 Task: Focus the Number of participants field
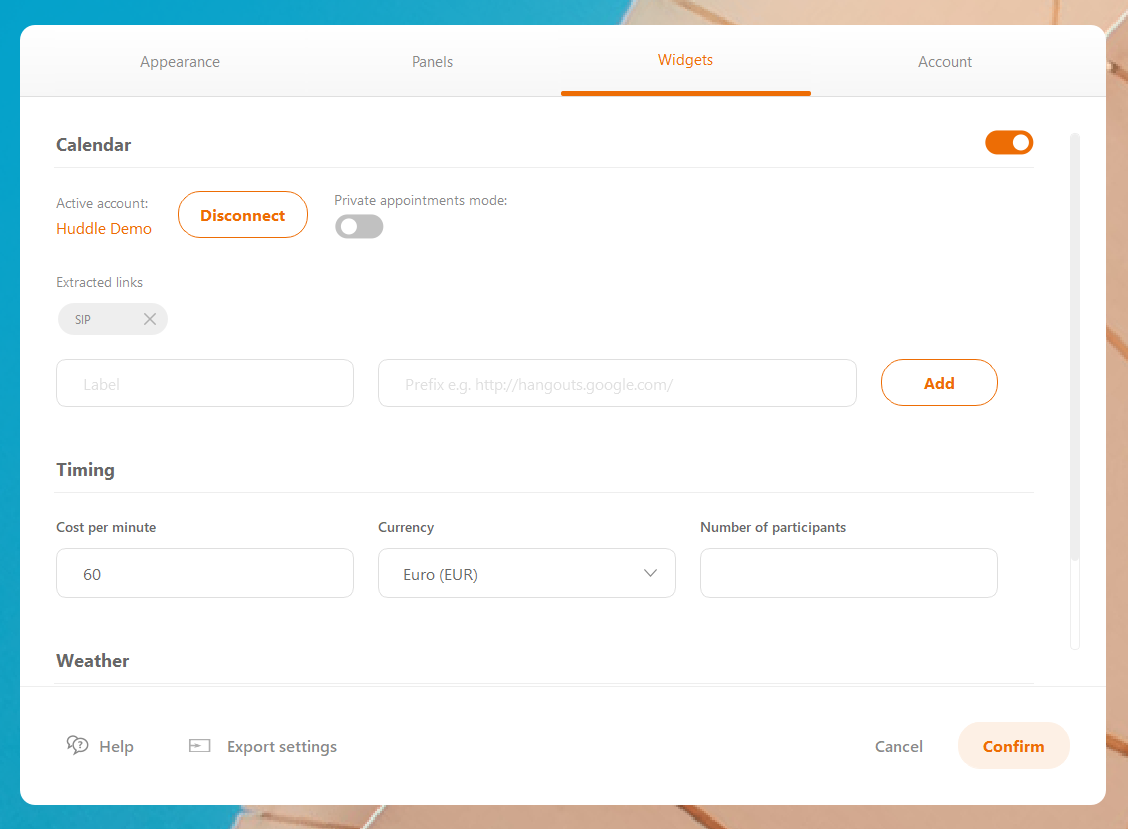click(848, 574)
